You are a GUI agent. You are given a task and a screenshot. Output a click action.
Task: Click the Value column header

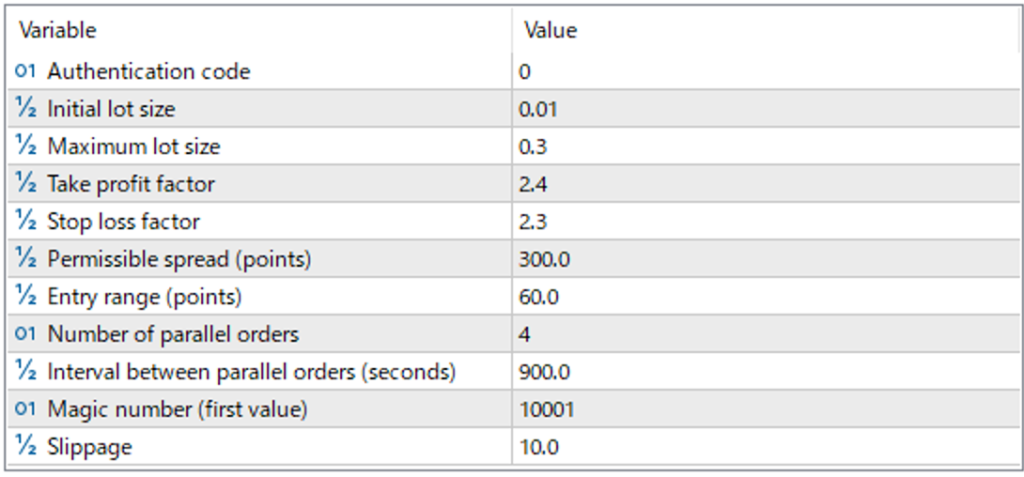click(x=550, y=30)
